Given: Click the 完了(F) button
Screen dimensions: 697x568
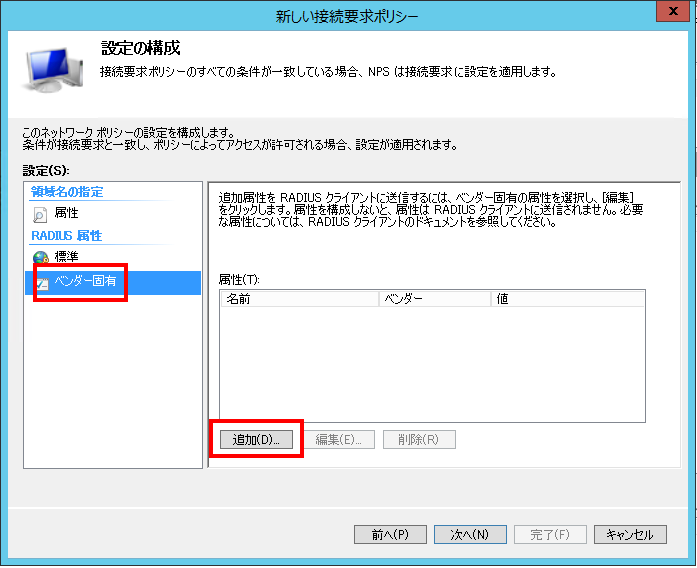Looking at the screenshot, I should (x=550, y=534).
